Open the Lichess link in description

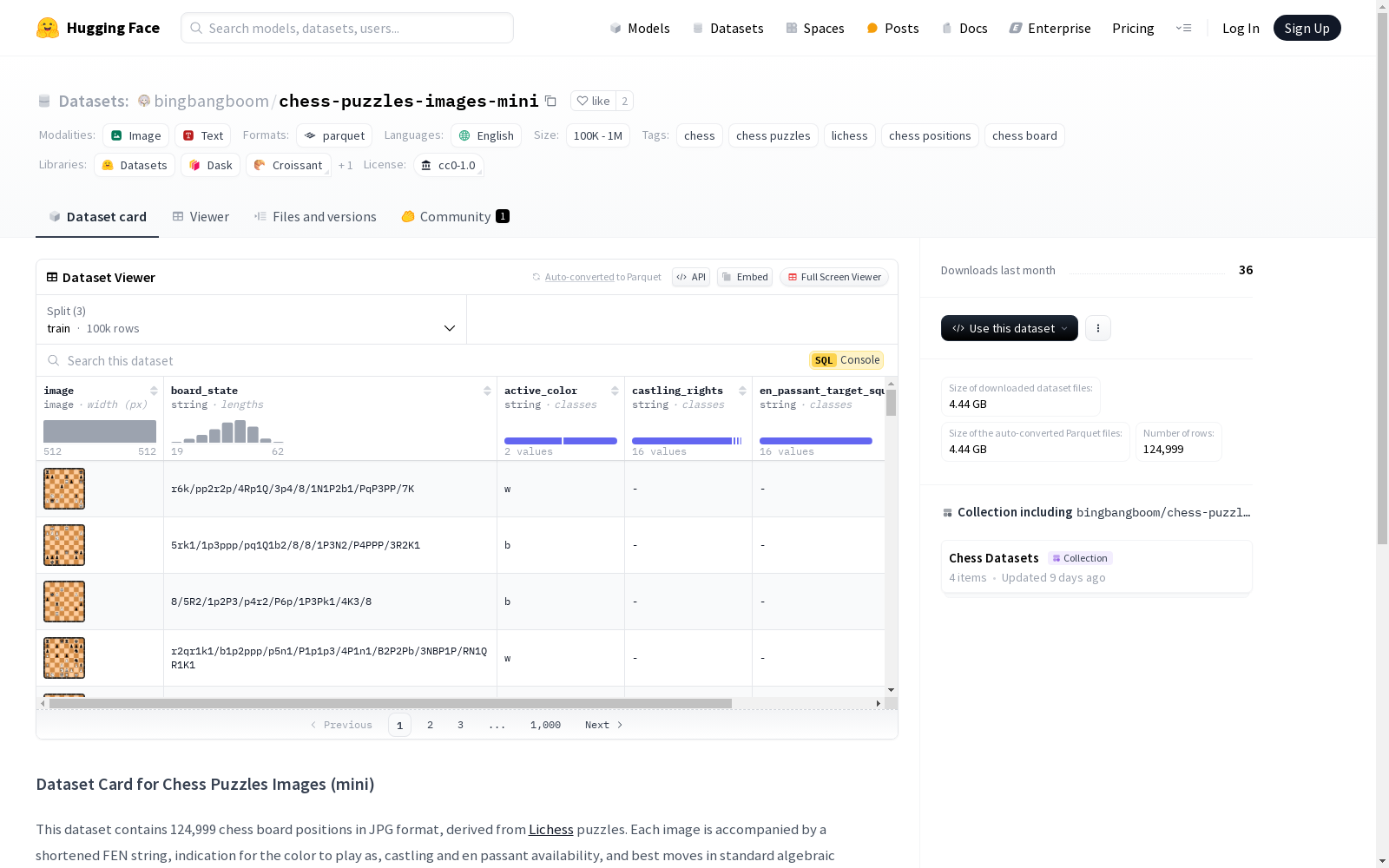(551, 829)
